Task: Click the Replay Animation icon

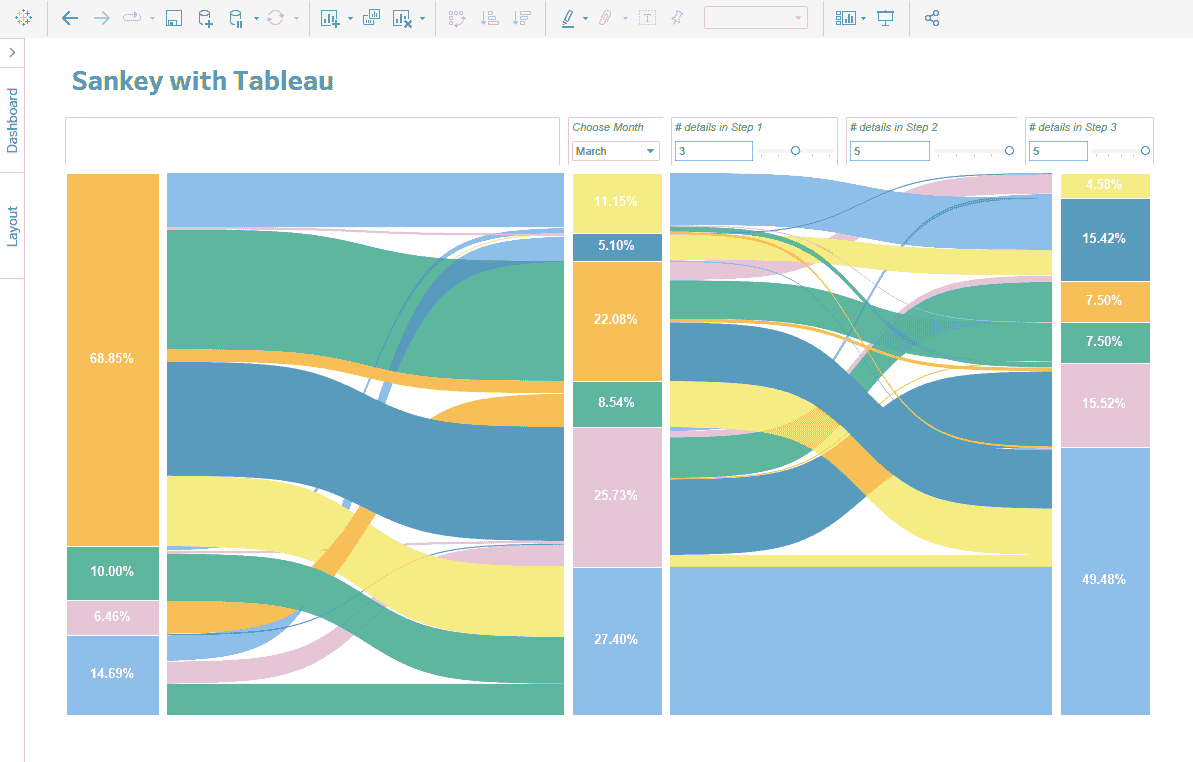Action: coord(132,17)
